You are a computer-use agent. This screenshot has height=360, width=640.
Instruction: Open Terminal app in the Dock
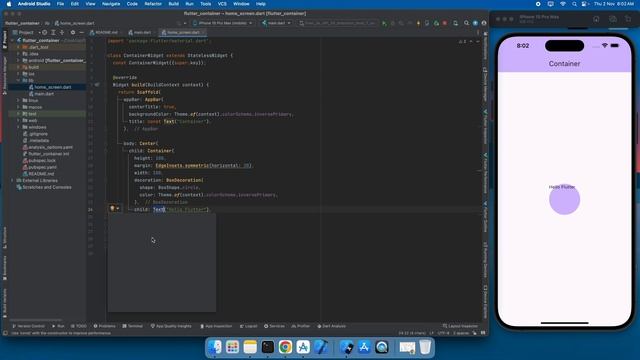coord(268,347)
